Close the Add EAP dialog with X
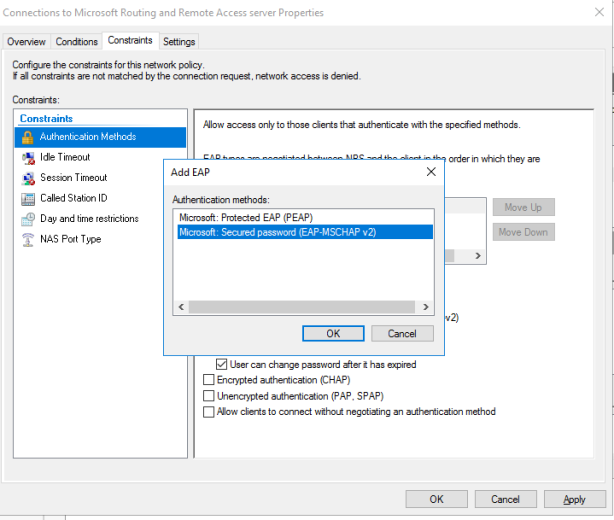Screen dimensions: 614x520 point(431,172)
